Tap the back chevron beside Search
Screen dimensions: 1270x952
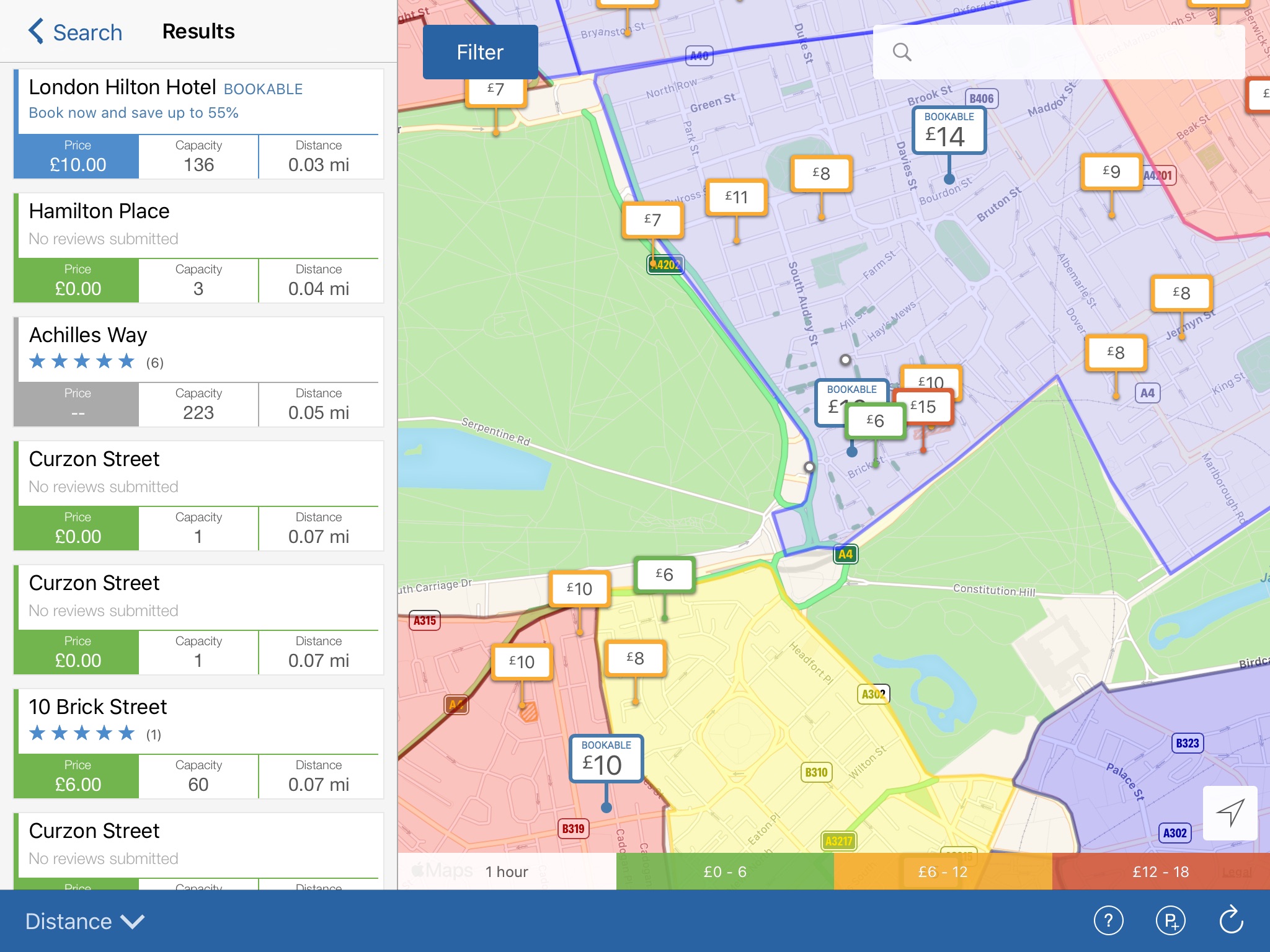point(37,31)
